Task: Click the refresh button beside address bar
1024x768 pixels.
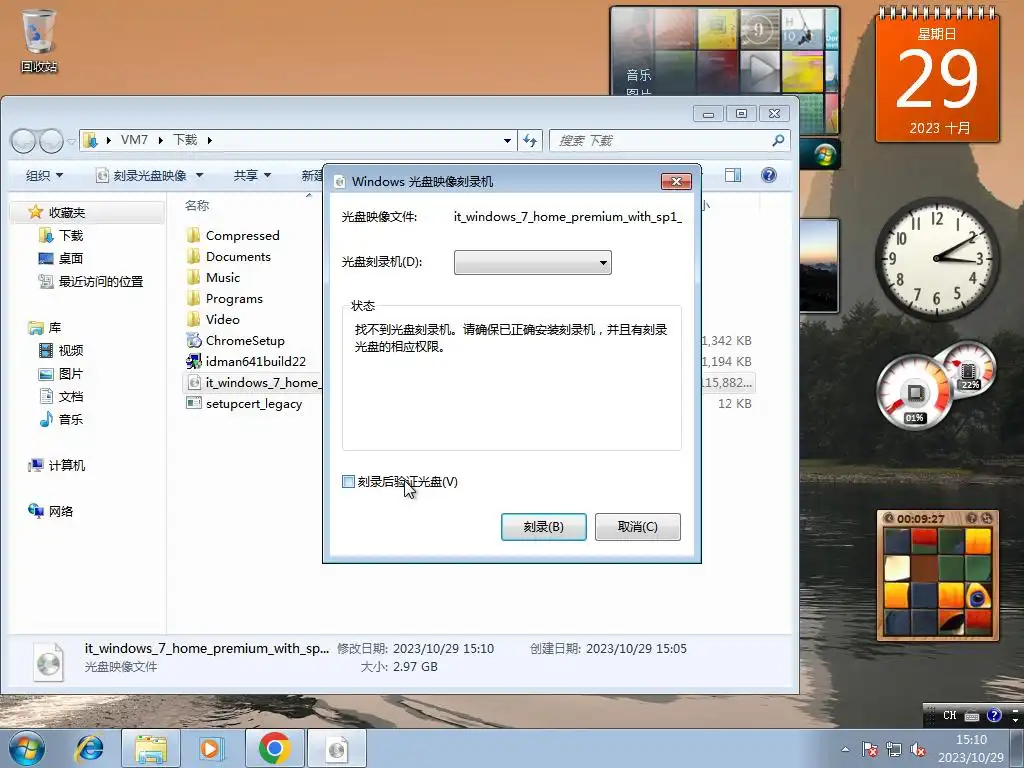Action: pyautogui.click(x=530, y=140)
